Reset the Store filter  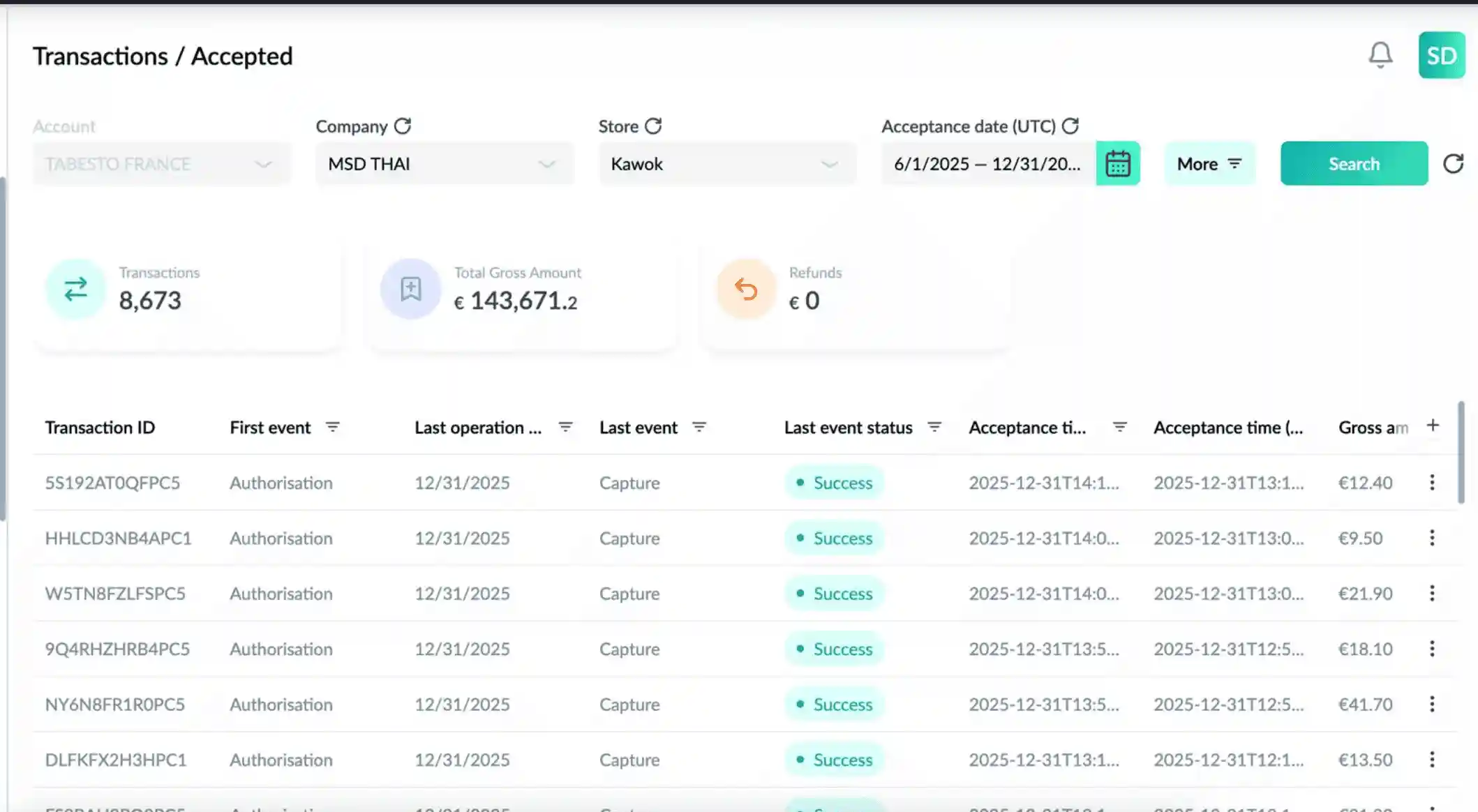point(653,126)
